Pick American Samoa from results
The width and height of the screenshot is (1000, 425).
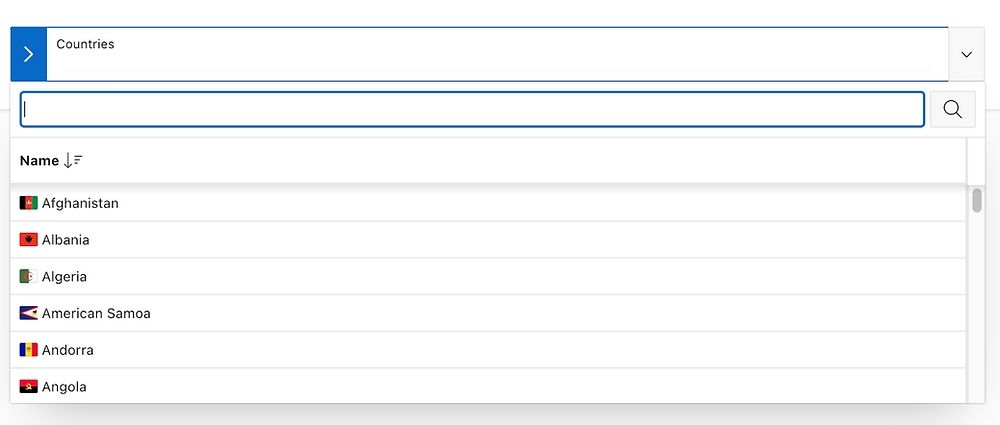coord(488,313)
